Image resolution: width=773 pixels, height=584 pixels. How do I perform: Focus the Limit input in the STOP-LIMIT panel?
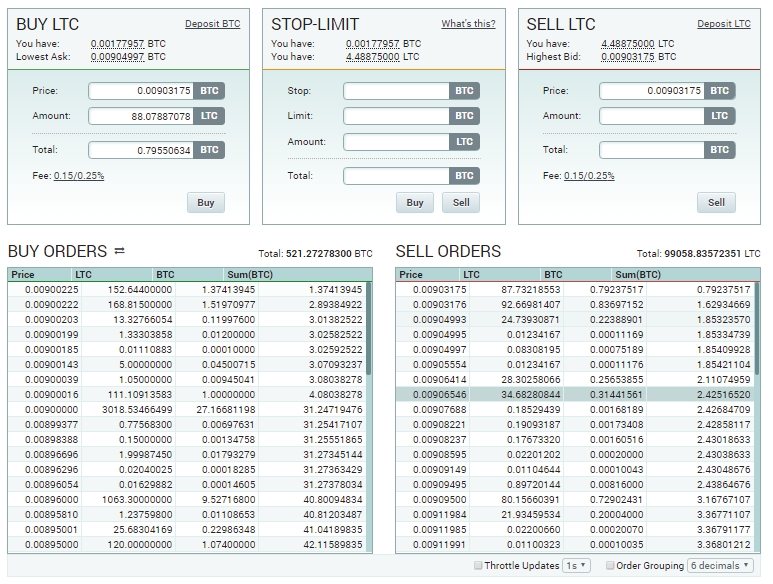396,116
